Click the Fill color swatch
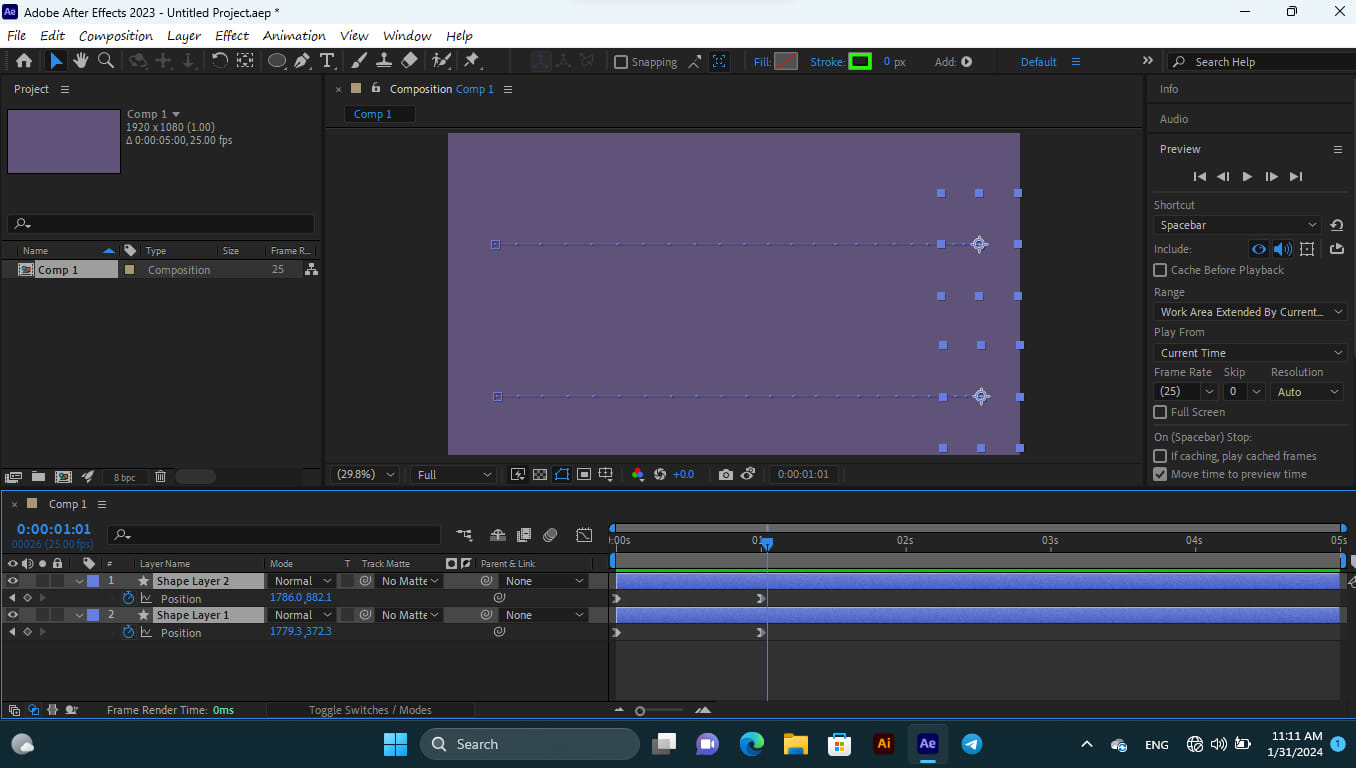Screen dimensions: 1356x768 pos(786,62)
